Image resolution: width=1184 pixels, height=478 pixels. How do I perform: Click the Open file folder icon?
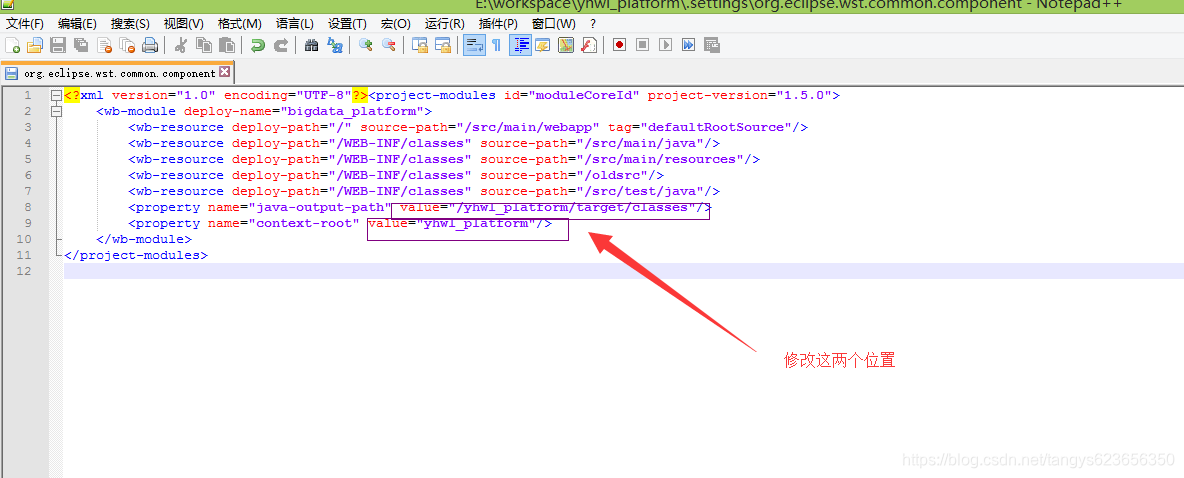coord(35,45)
